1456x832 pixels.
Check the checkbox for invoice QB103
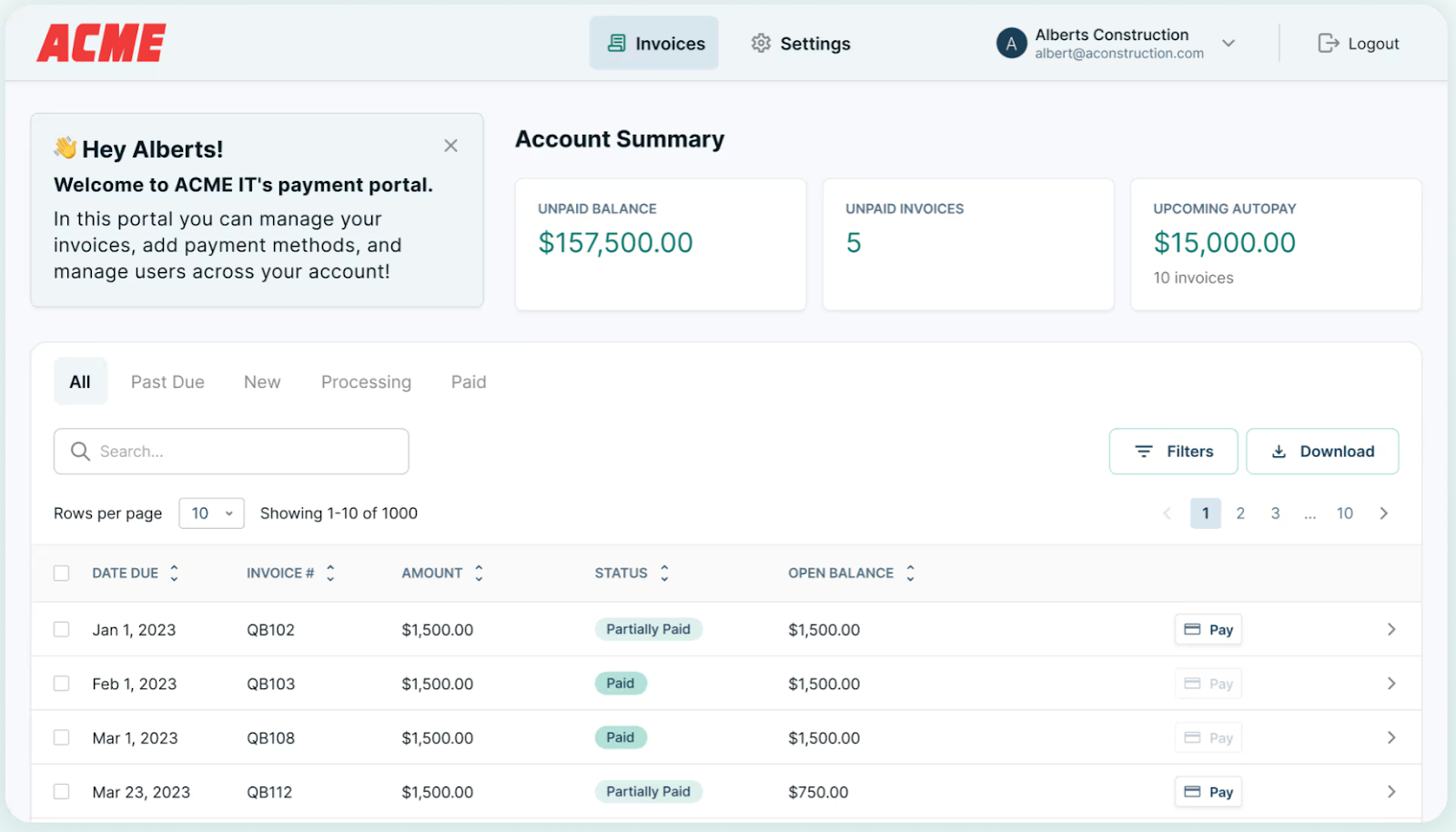point(61,683)
